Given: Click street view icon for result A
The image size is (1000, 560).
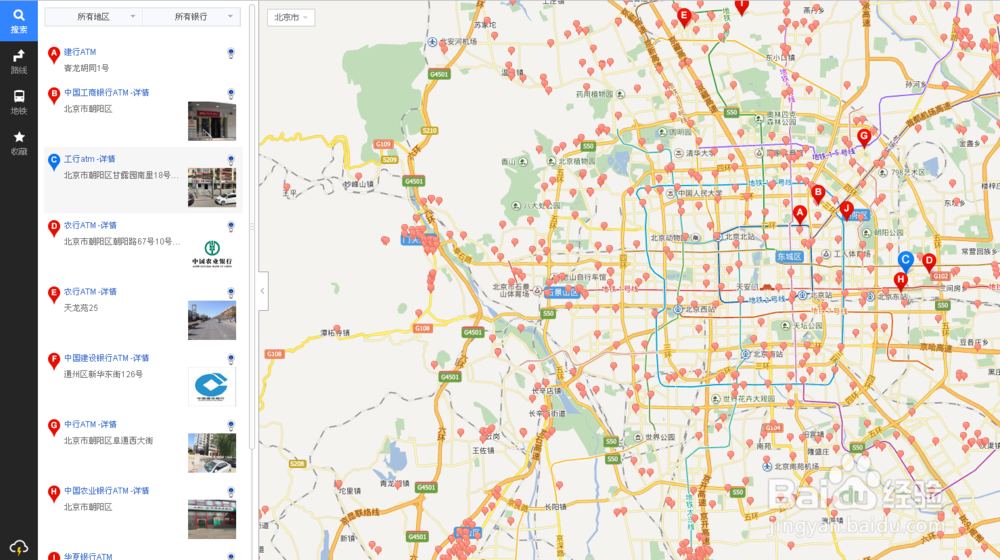Looking at the screenshot, I should pyautogui.click(x=231, y=53).
